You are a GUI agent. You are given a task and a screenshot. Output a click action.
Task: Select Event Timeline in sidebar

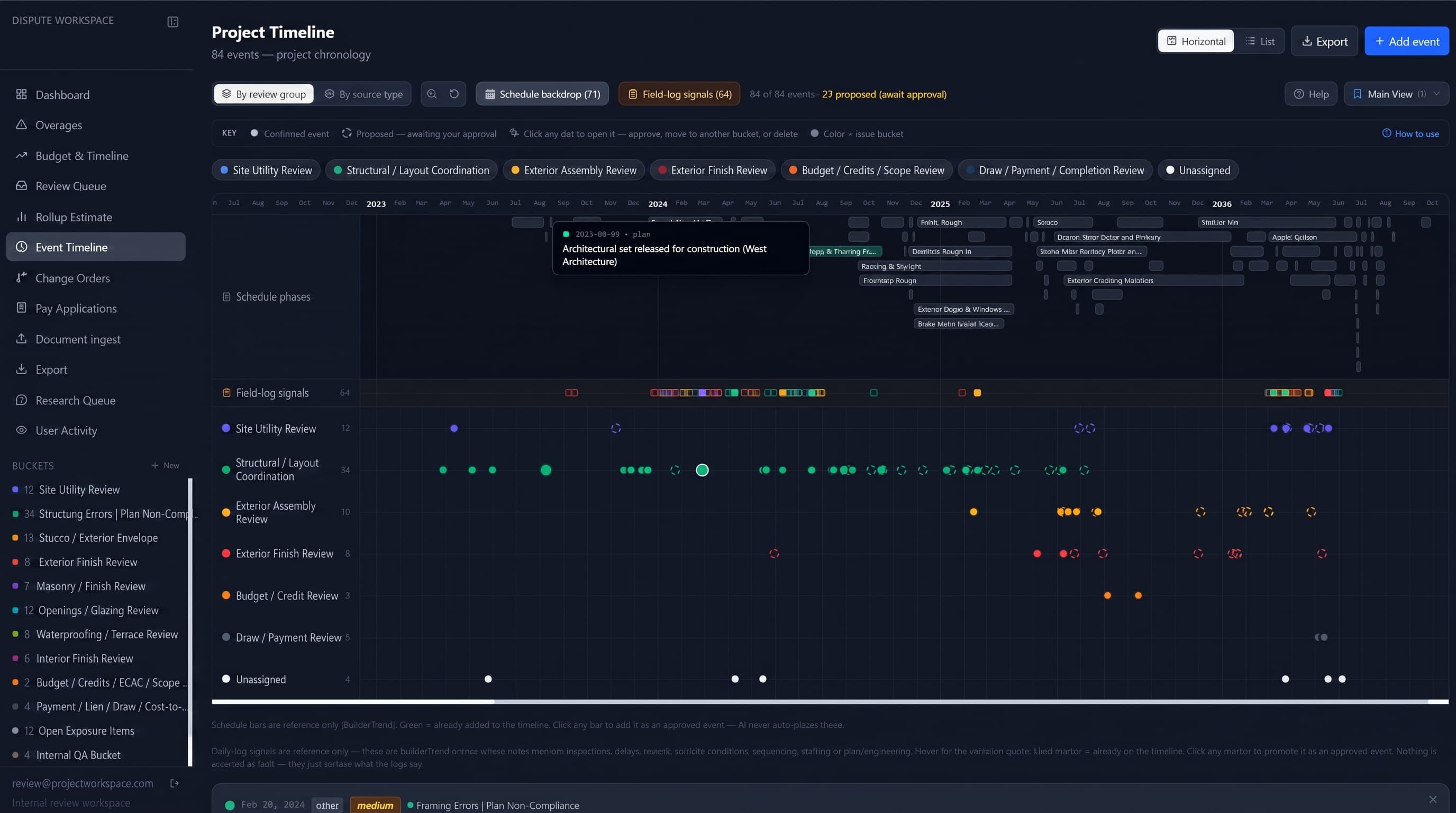96,247
